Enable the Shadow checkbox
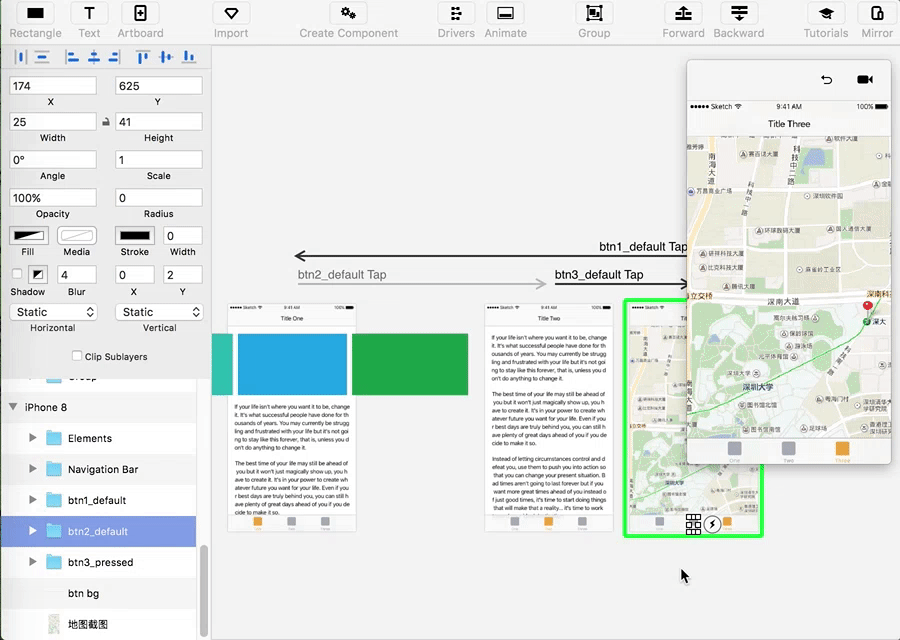The width and height of the screenshot is (900, 640). [x=17, y=274]
